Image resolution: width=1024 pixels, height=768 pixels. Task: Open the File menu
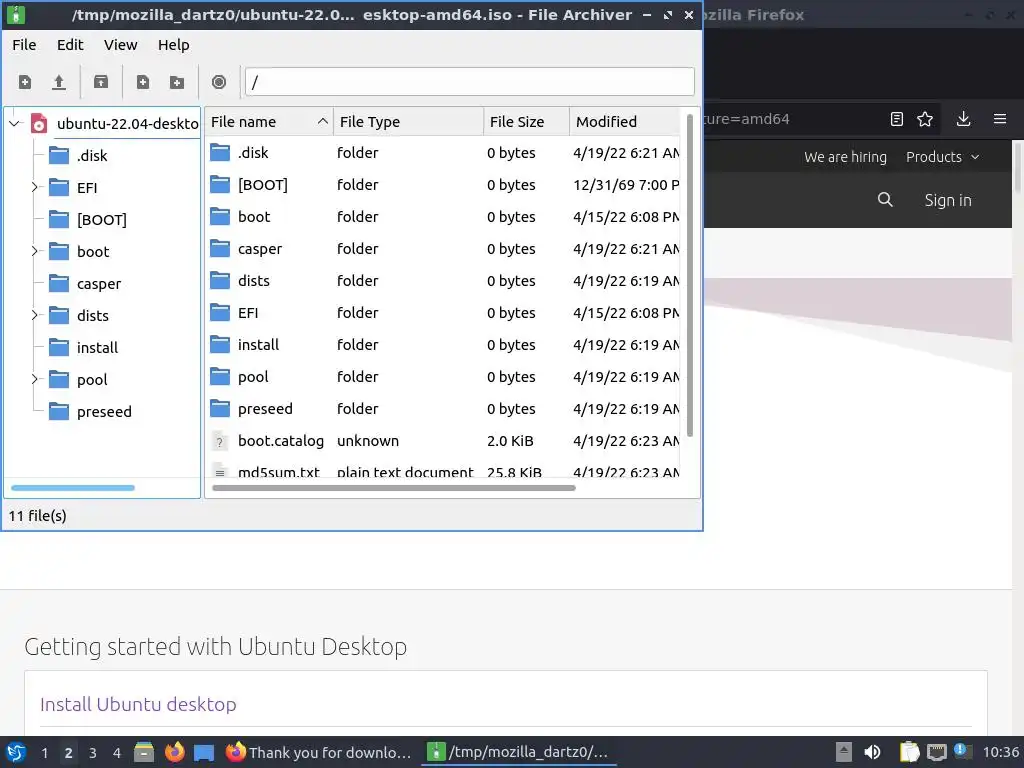click(x=24, y=45)
